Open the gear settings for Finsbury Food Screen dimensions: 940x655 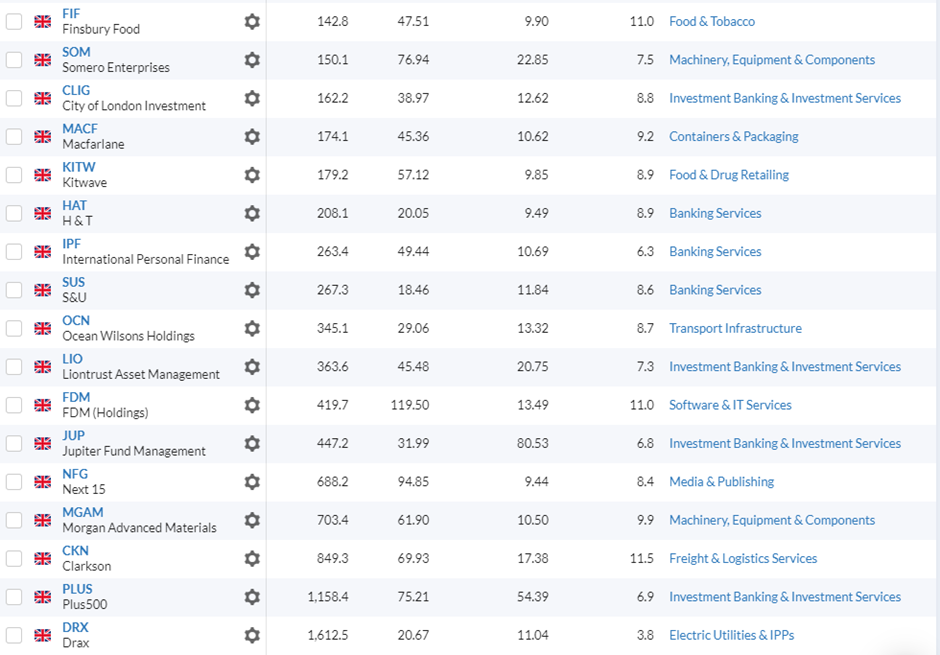click(x=252, y=22)
